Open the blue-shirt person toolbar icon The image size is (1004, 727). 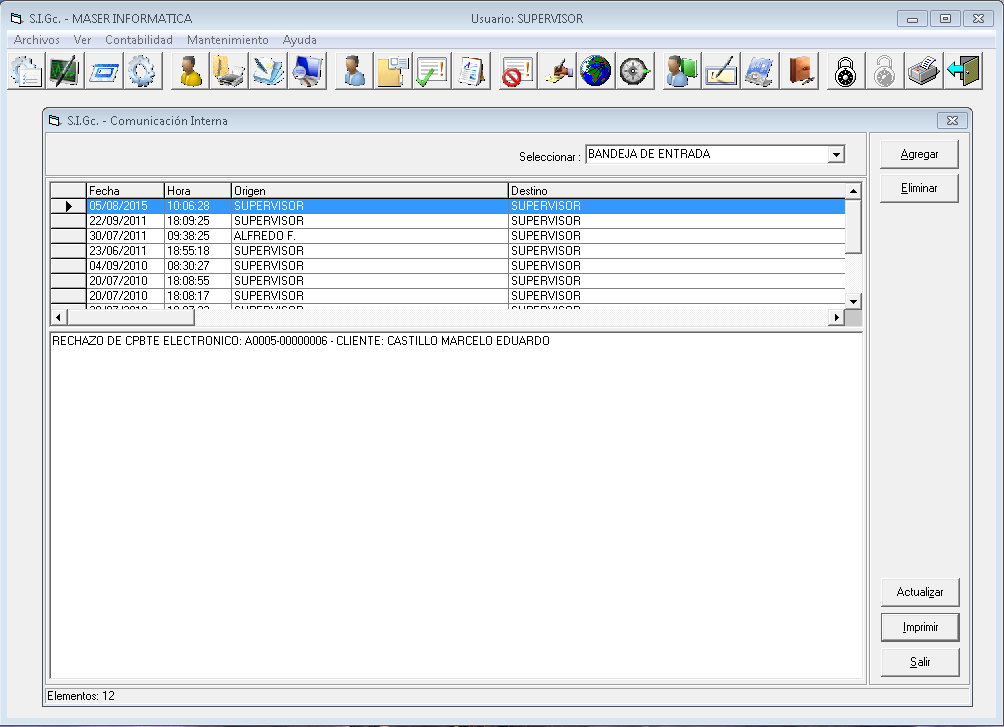pyautogui.click(x=353, y=71)
